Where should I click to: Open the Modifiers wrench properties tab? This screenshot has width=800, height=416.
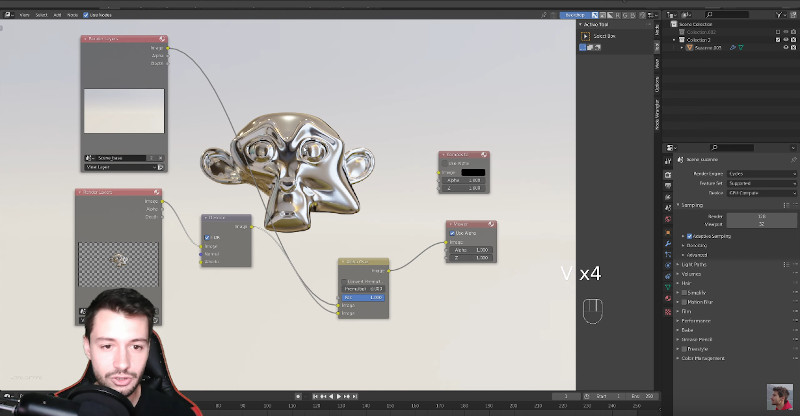coord(668,243)
